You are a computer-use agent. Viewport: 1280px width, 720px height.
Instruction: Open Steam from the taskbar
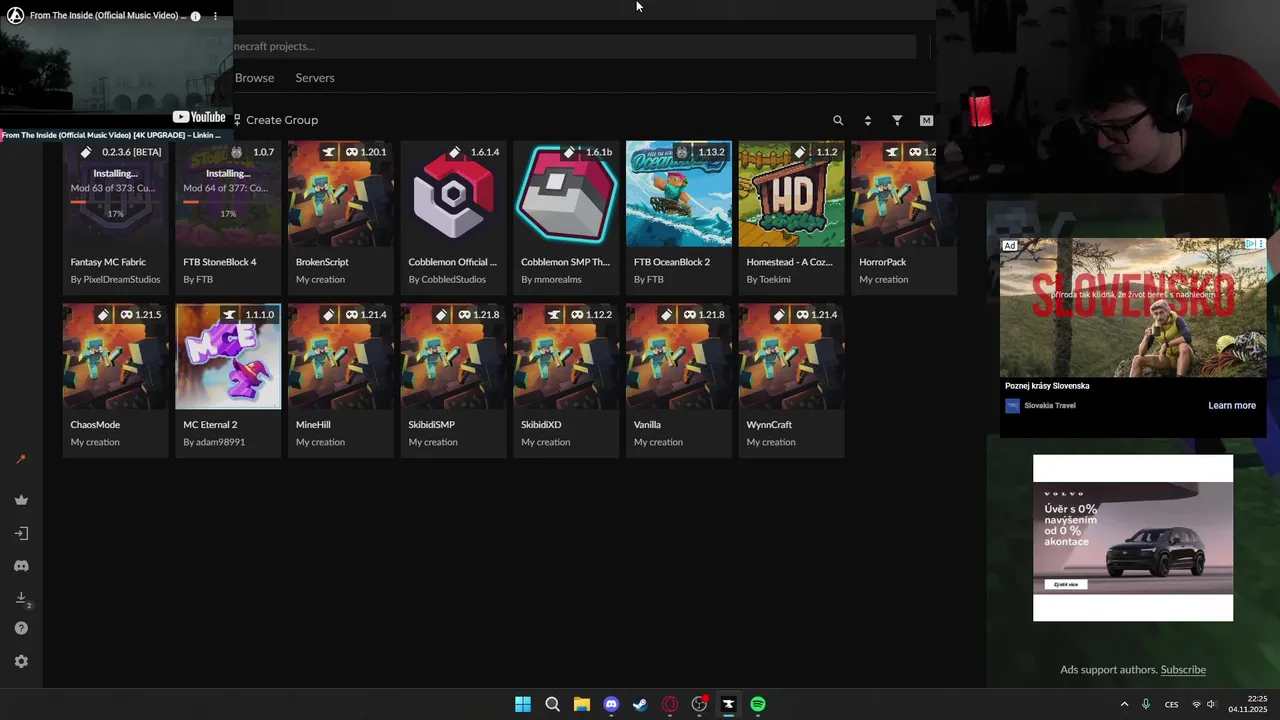[x=640, y=704]
